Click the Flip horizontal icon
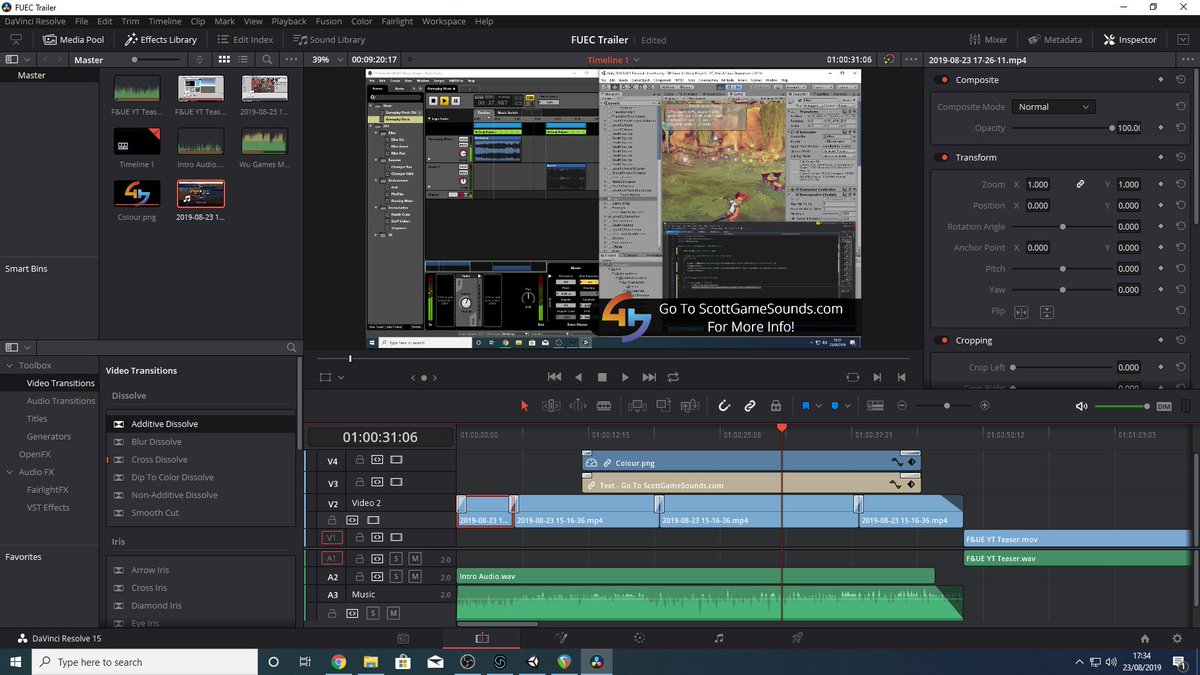1200x675 pixels. pos(1021,311)
